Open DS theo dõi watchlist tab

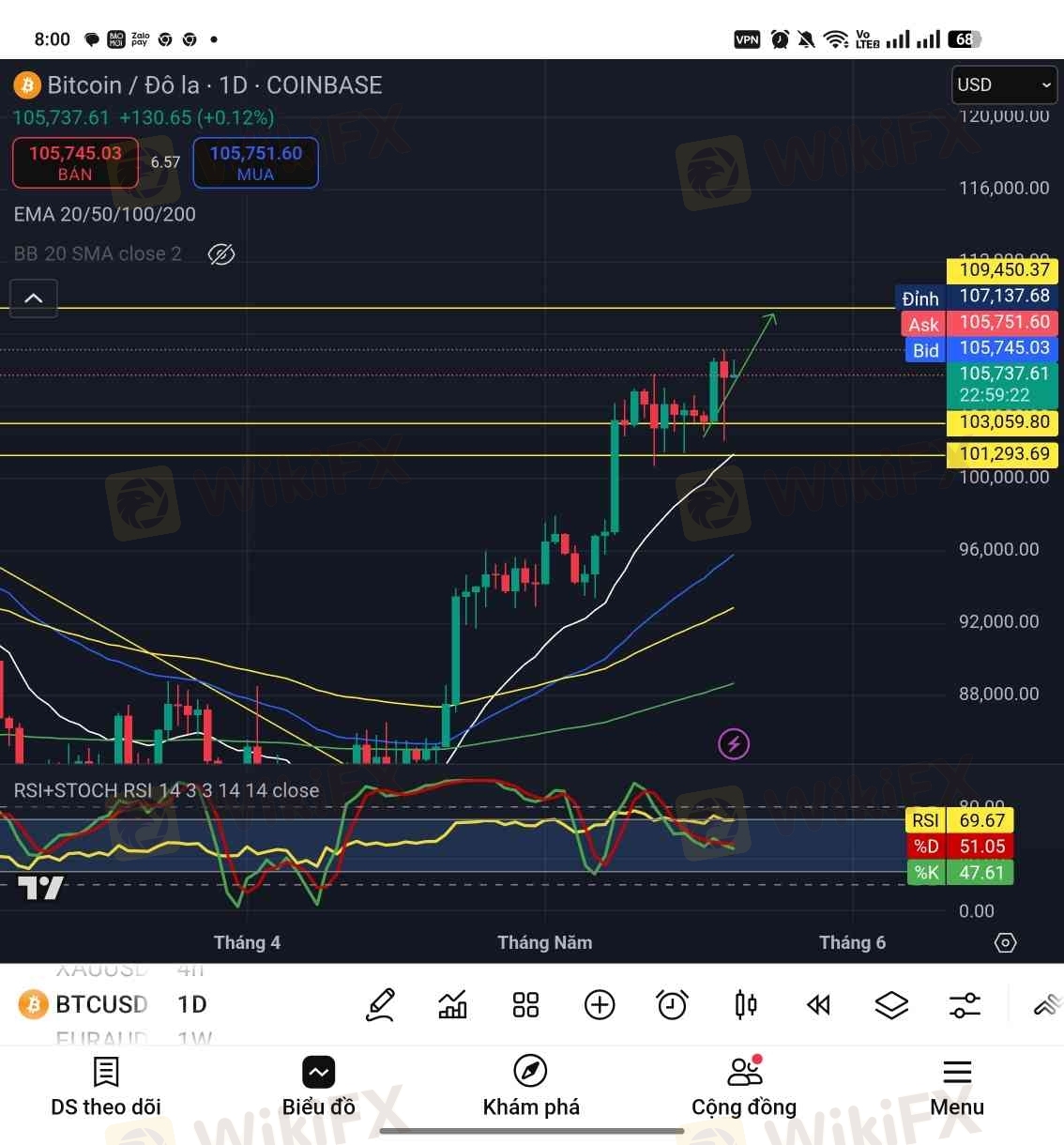coord(106,1087)
